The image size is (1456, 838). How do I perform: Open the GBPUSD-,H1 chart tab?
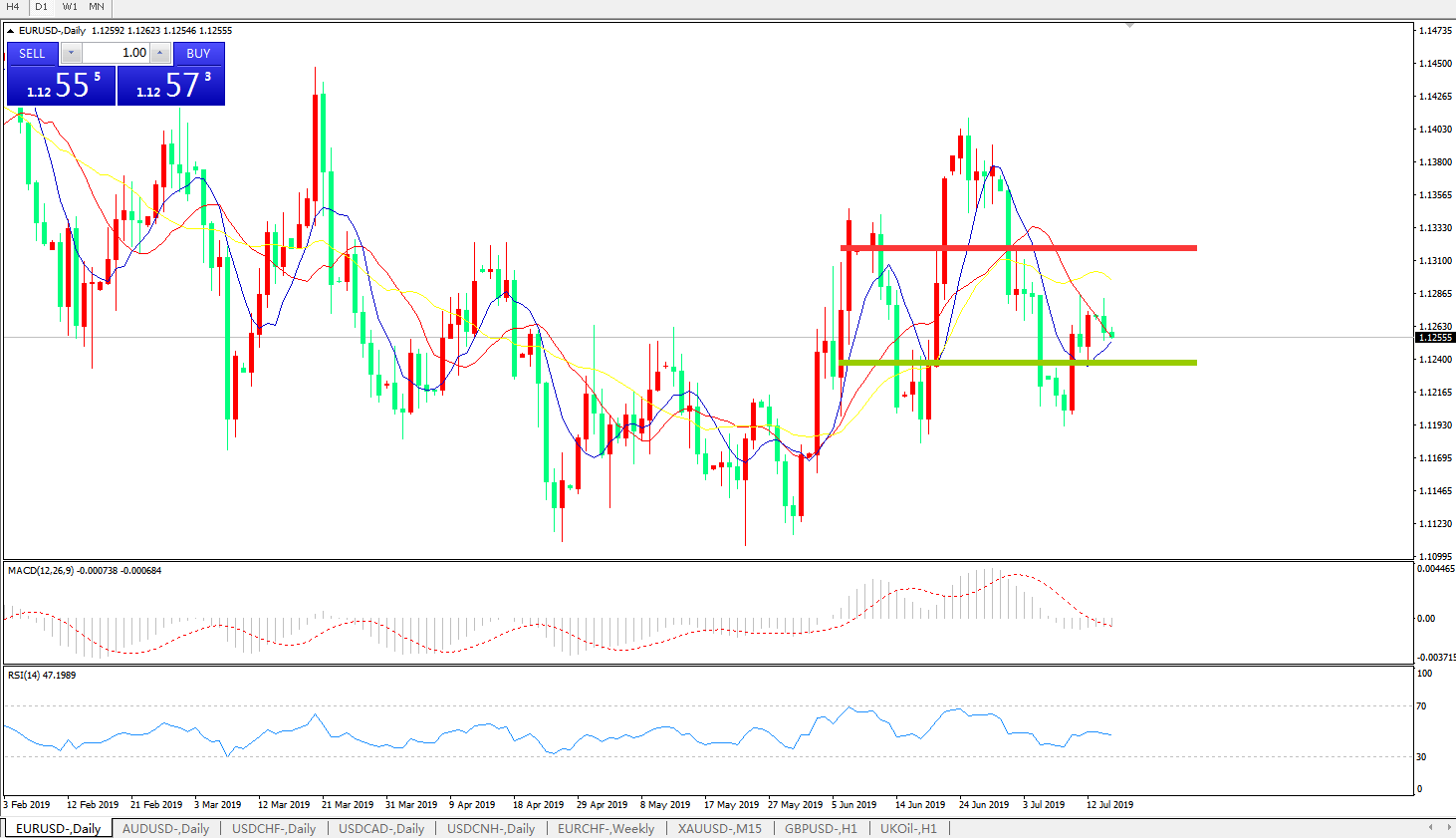821,828
